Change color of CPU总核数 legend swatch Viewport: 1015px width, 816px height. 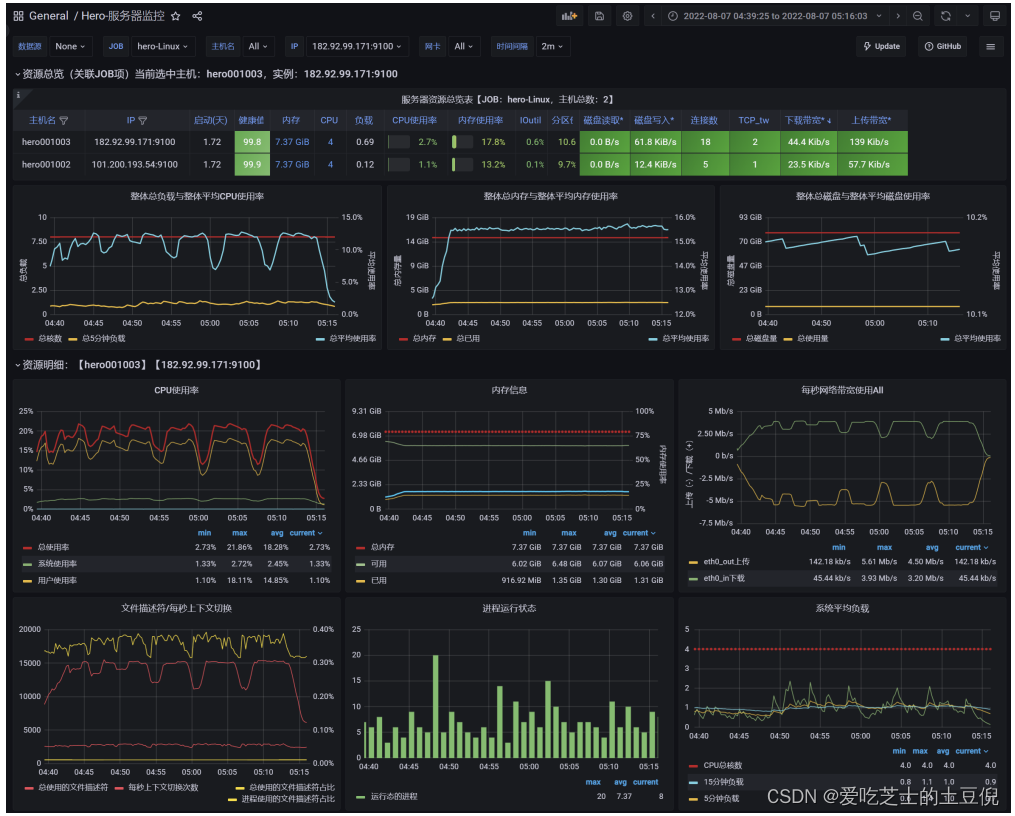coord(693,766)
